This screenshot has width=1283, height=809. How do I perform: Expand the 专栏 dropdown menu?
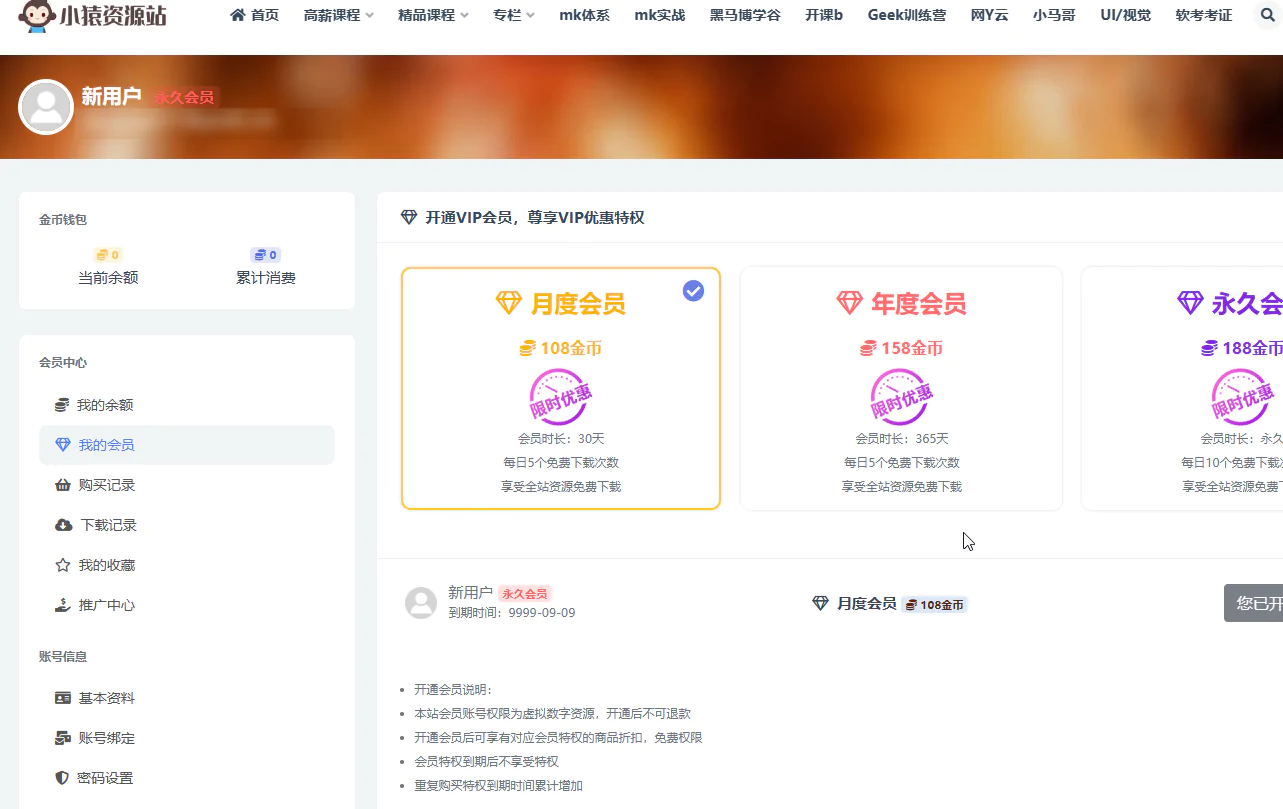point(514,15)
